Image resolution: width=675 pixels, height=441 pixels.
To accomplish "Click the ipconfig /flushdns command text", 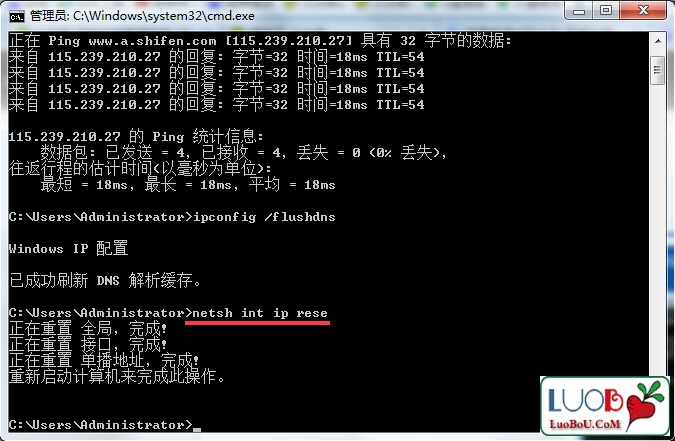I will pyautogui.click(x=264, y=217).
